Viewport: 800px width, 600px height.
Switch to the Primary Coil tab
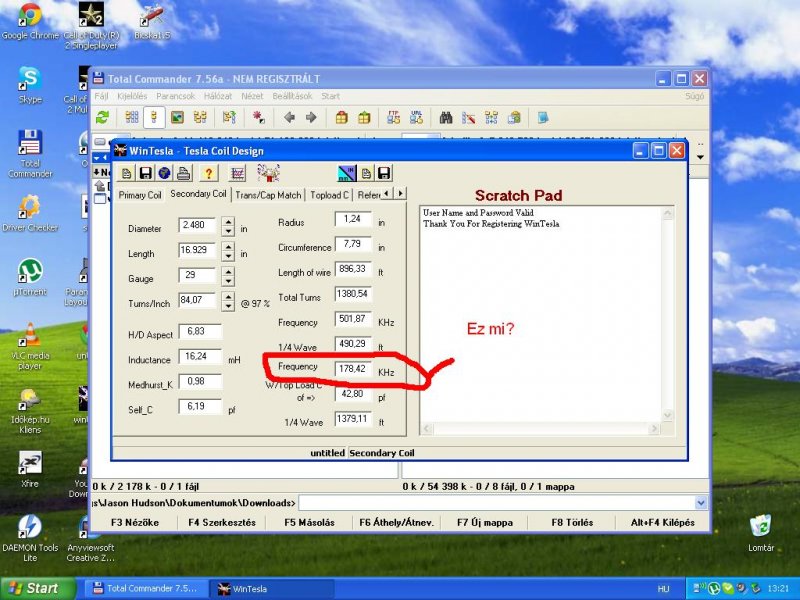[139, 195]
